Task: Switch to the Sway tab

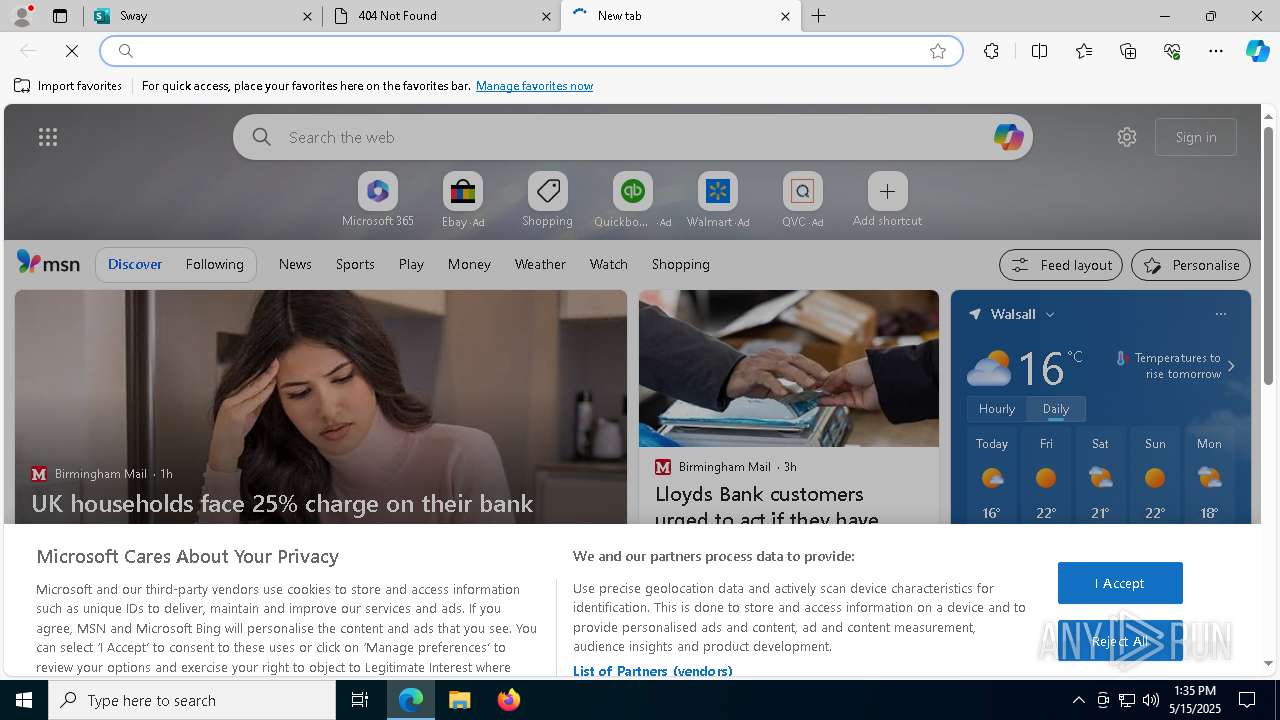Action: tap(203, 16)
